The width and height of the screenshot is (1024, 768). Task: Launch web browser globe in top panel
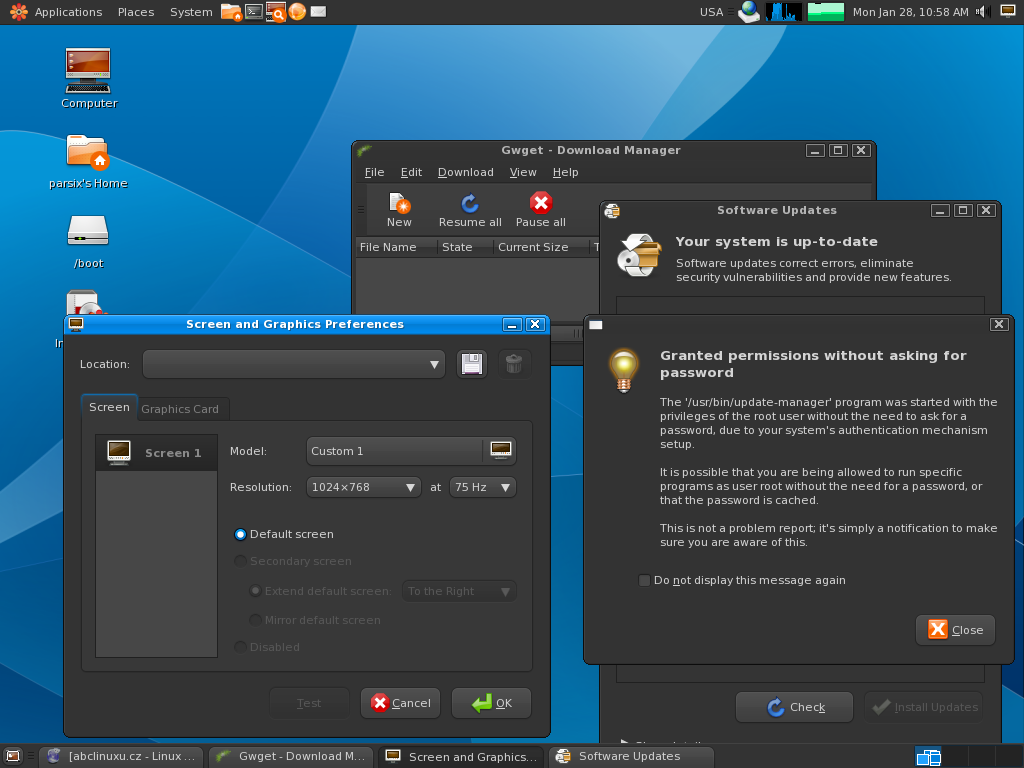coord(297,11)
